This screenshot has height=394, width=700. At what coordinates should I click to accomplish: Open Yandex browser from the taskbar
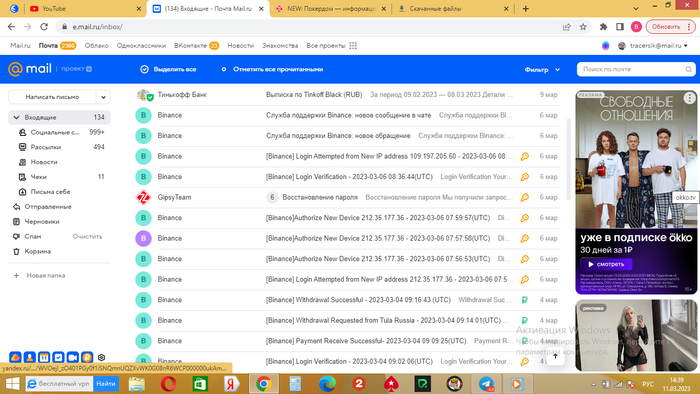[231, 384]
